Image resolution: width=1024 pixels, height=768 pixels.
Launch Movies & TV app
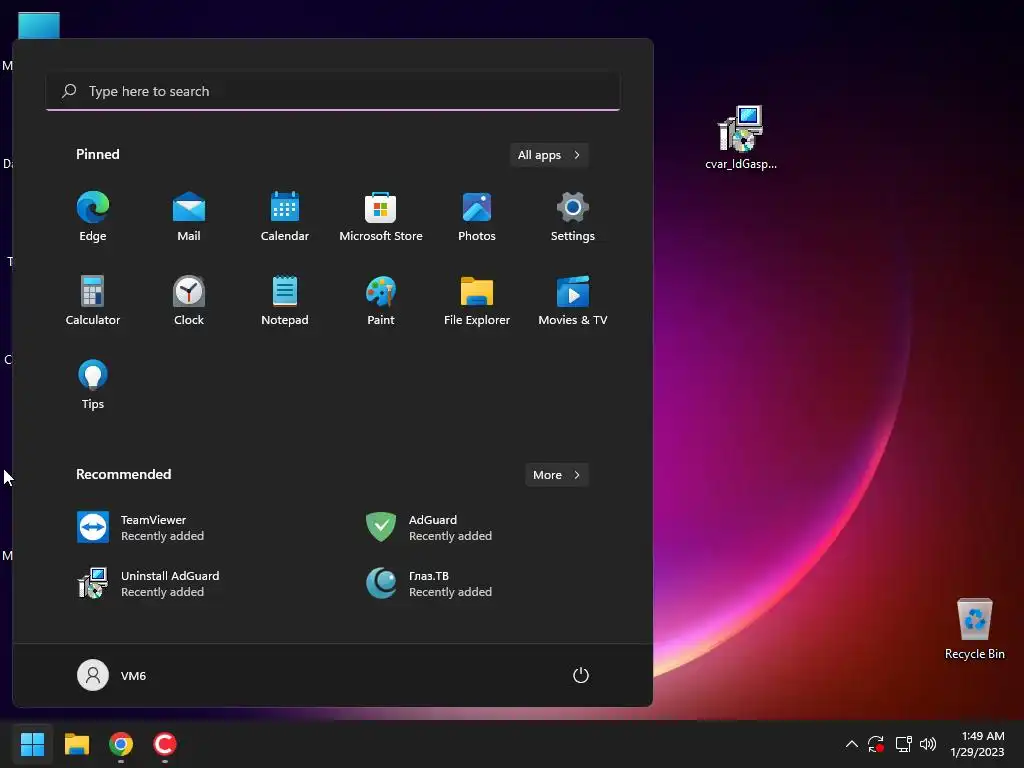coord(573,300)
